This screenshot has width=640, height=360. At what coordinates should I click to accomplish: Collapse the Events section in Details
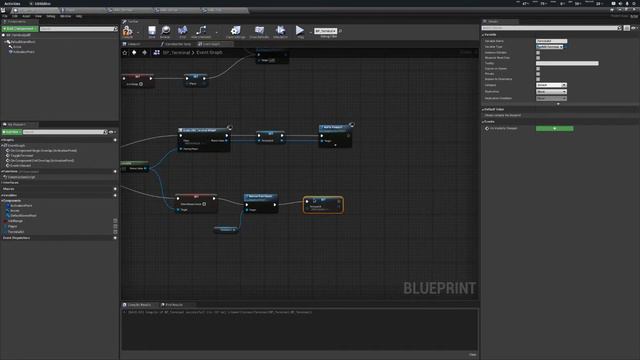tap(483, 122)
